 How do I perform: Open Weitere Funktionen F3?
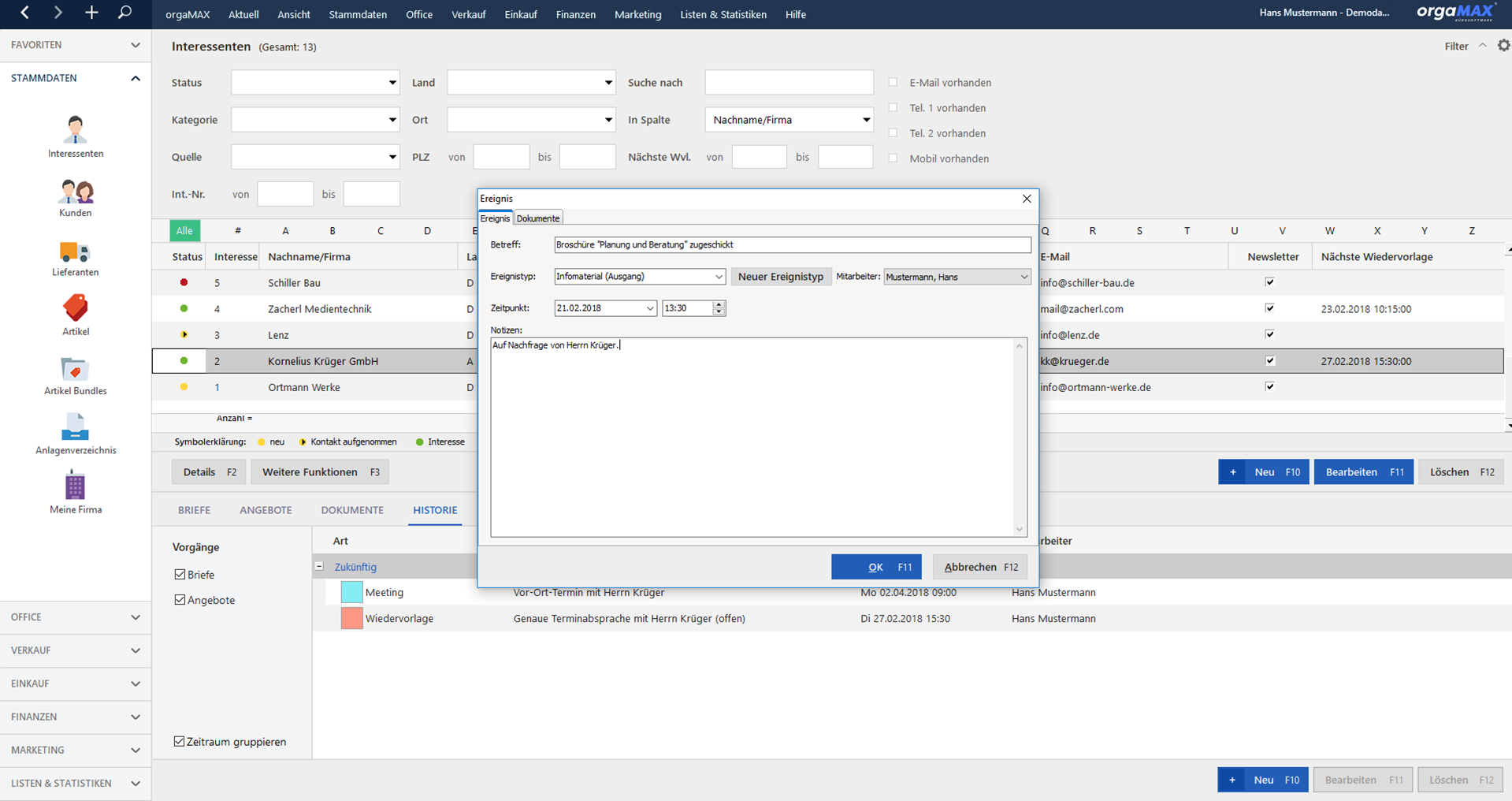pos(320,472)
